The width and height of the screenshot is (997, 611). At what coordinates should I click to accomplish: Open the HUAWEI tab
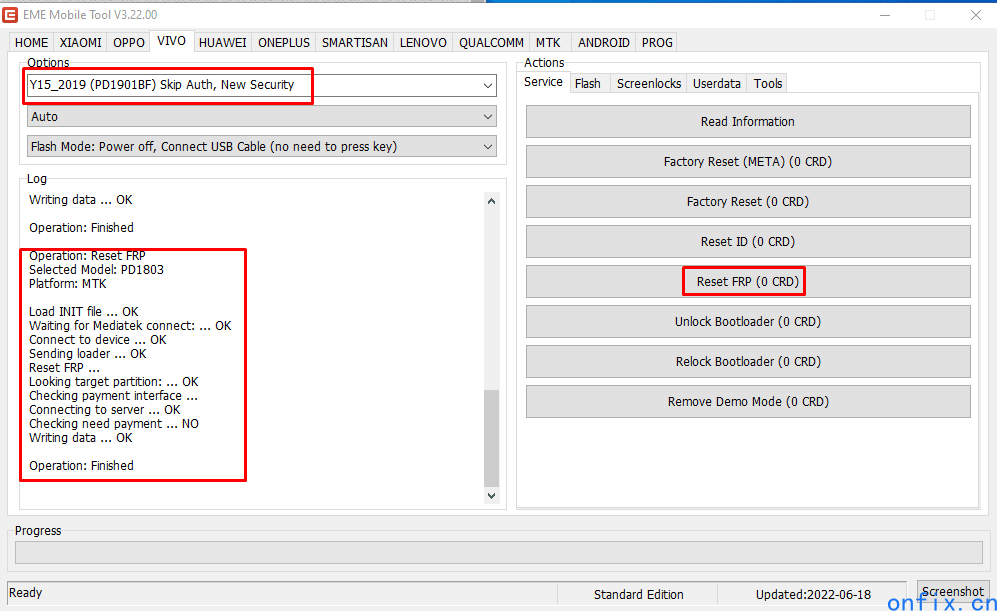point(222,43)
